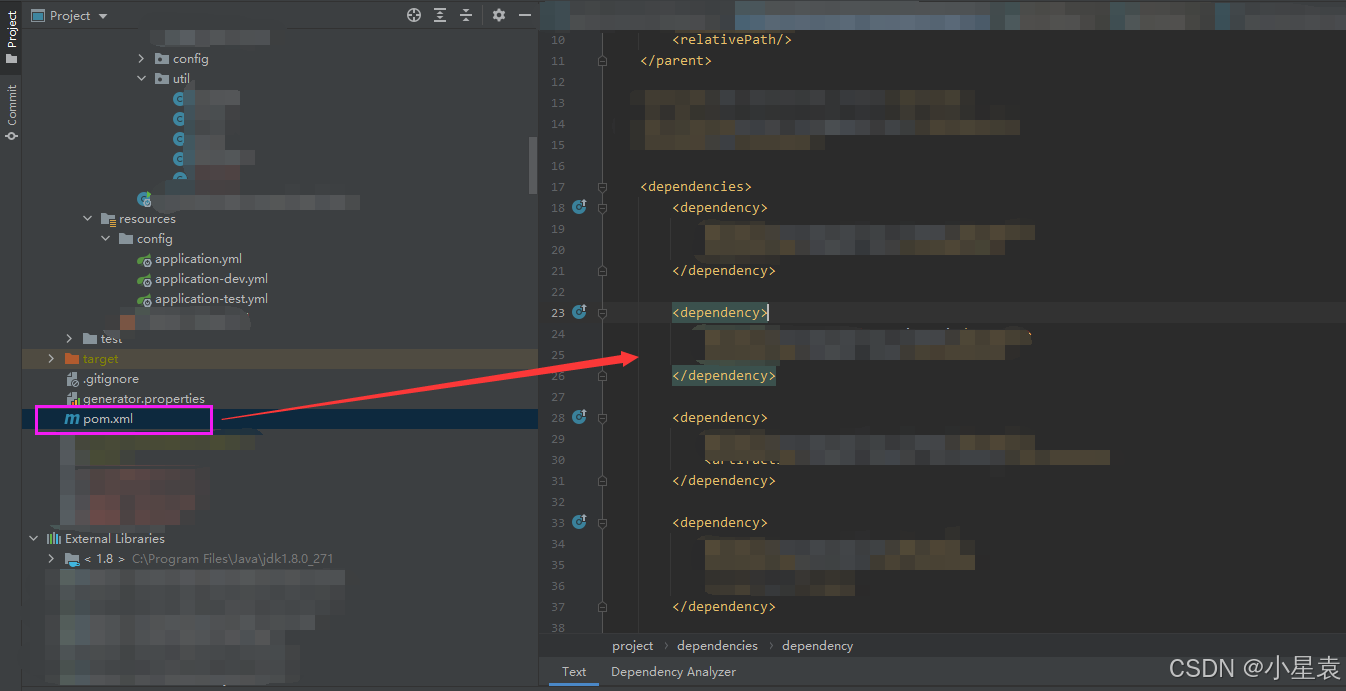Open the Commit tool window tab

coord(11,111)
